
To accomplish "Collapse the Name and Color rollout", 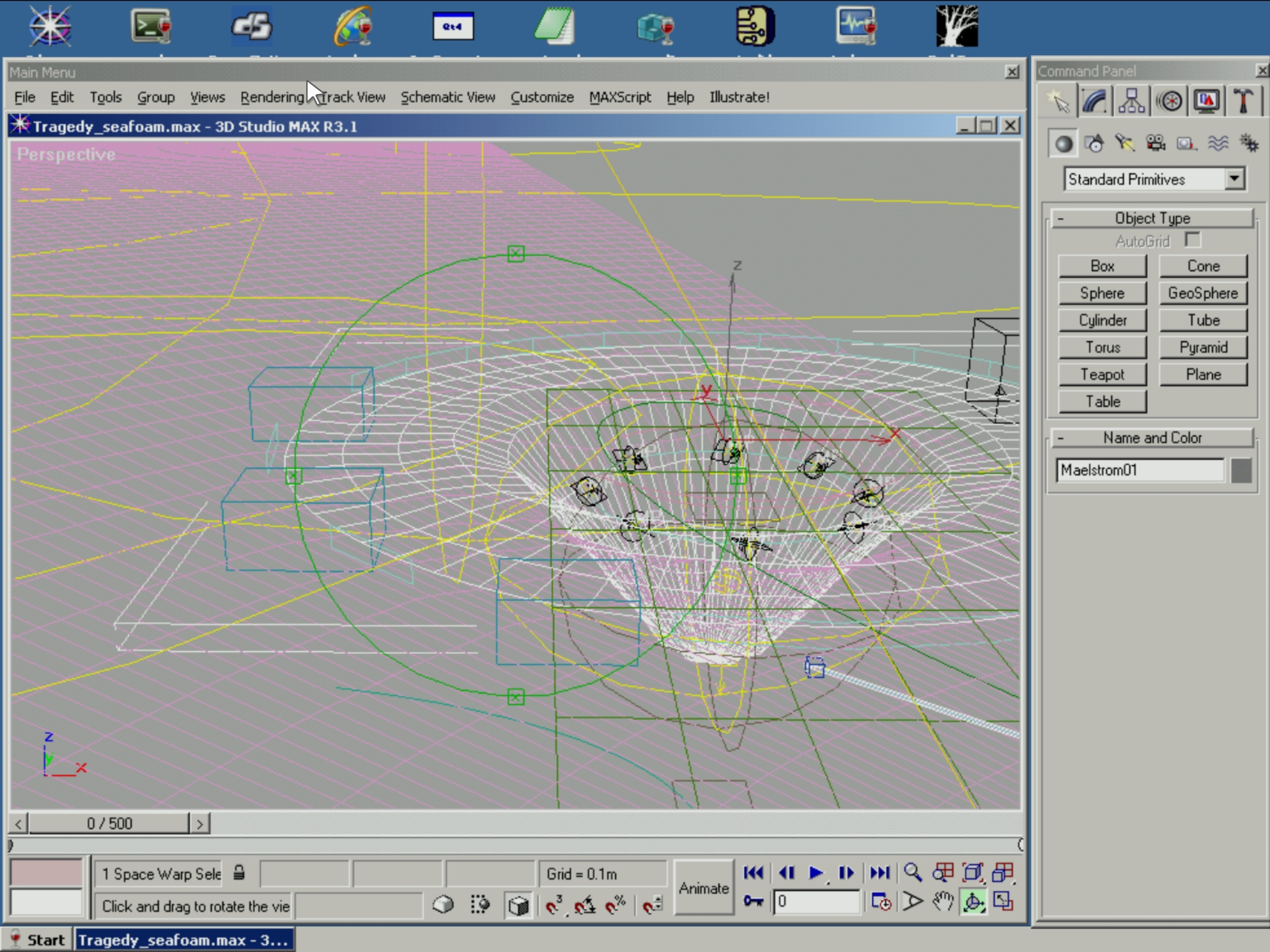I will click(x=1152, y=438).
